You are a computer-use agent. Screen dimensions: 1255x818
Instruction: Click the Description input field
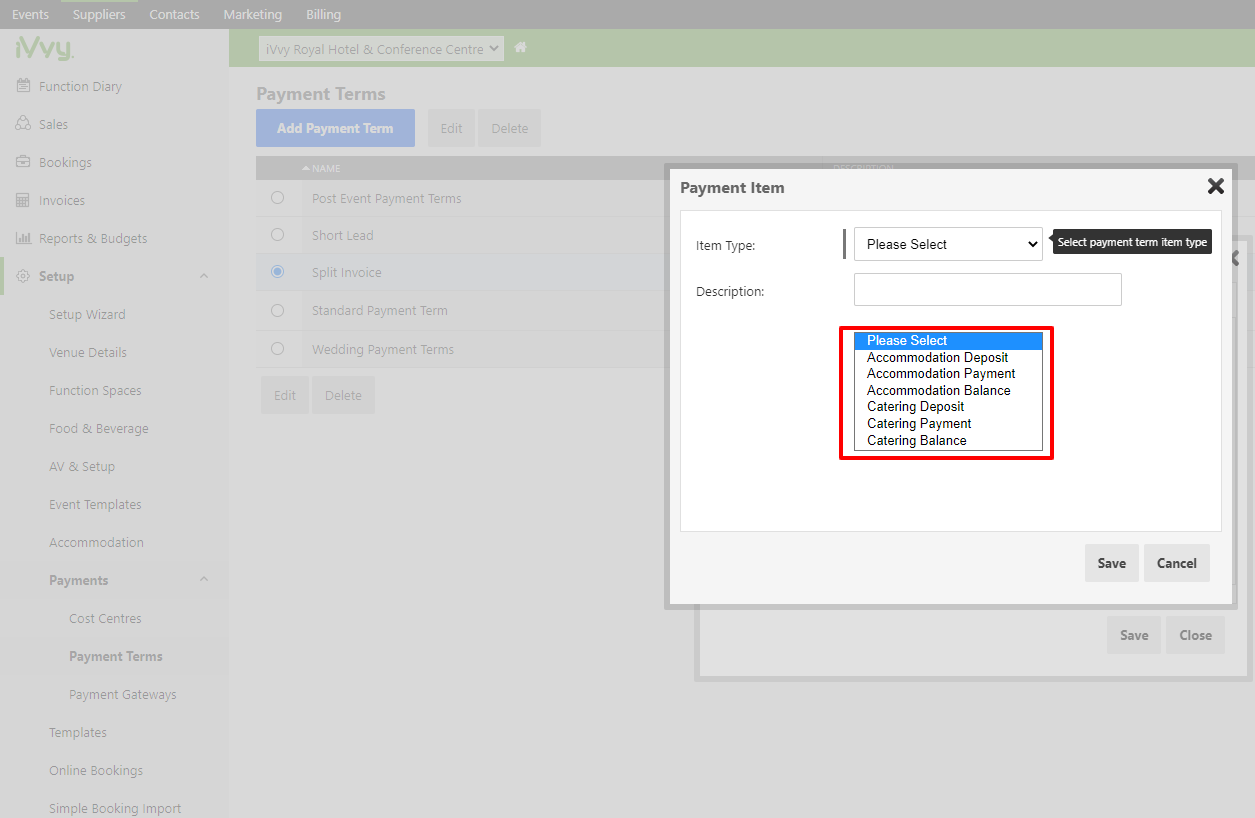pyautogui.click(x=988, y=290)
